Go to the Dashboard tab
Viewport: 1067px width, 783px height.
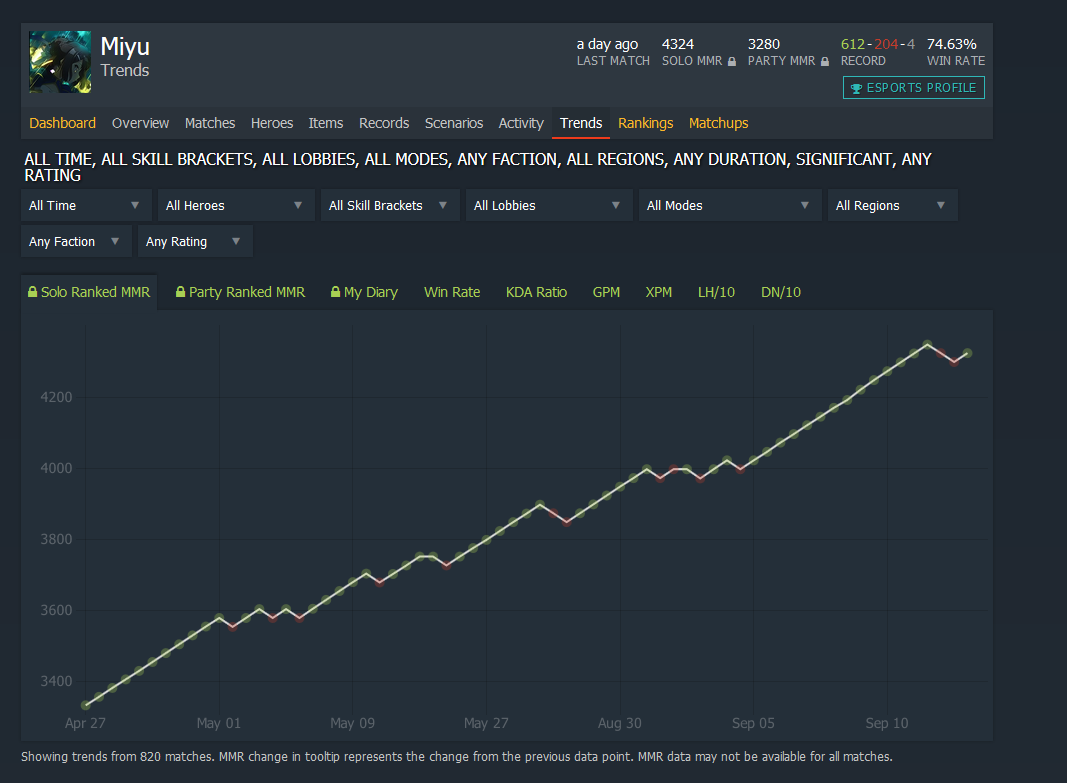coord(63,123)
